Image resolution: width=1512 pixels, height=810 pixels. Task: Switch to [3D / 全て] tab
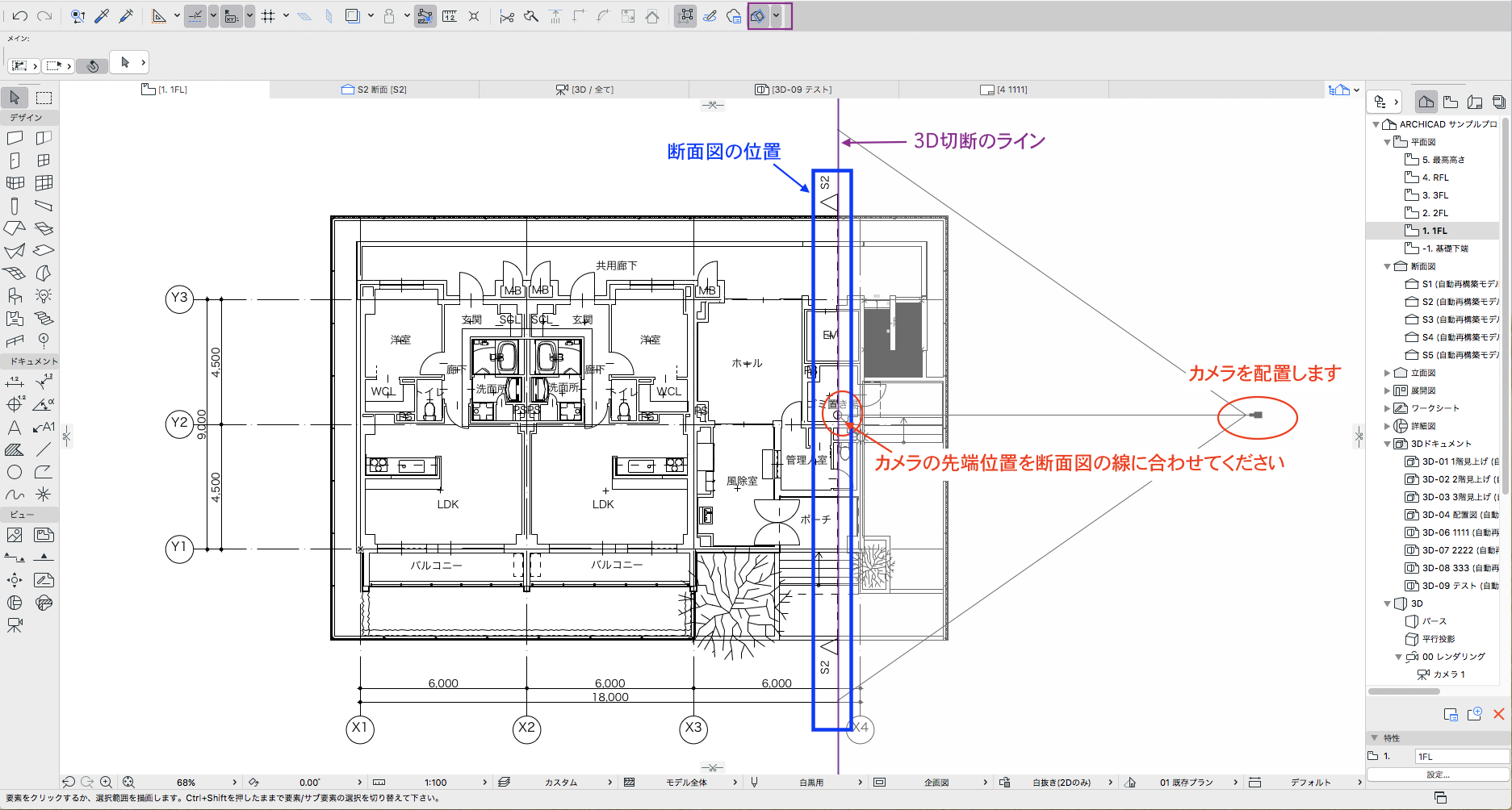click(584, 90)
